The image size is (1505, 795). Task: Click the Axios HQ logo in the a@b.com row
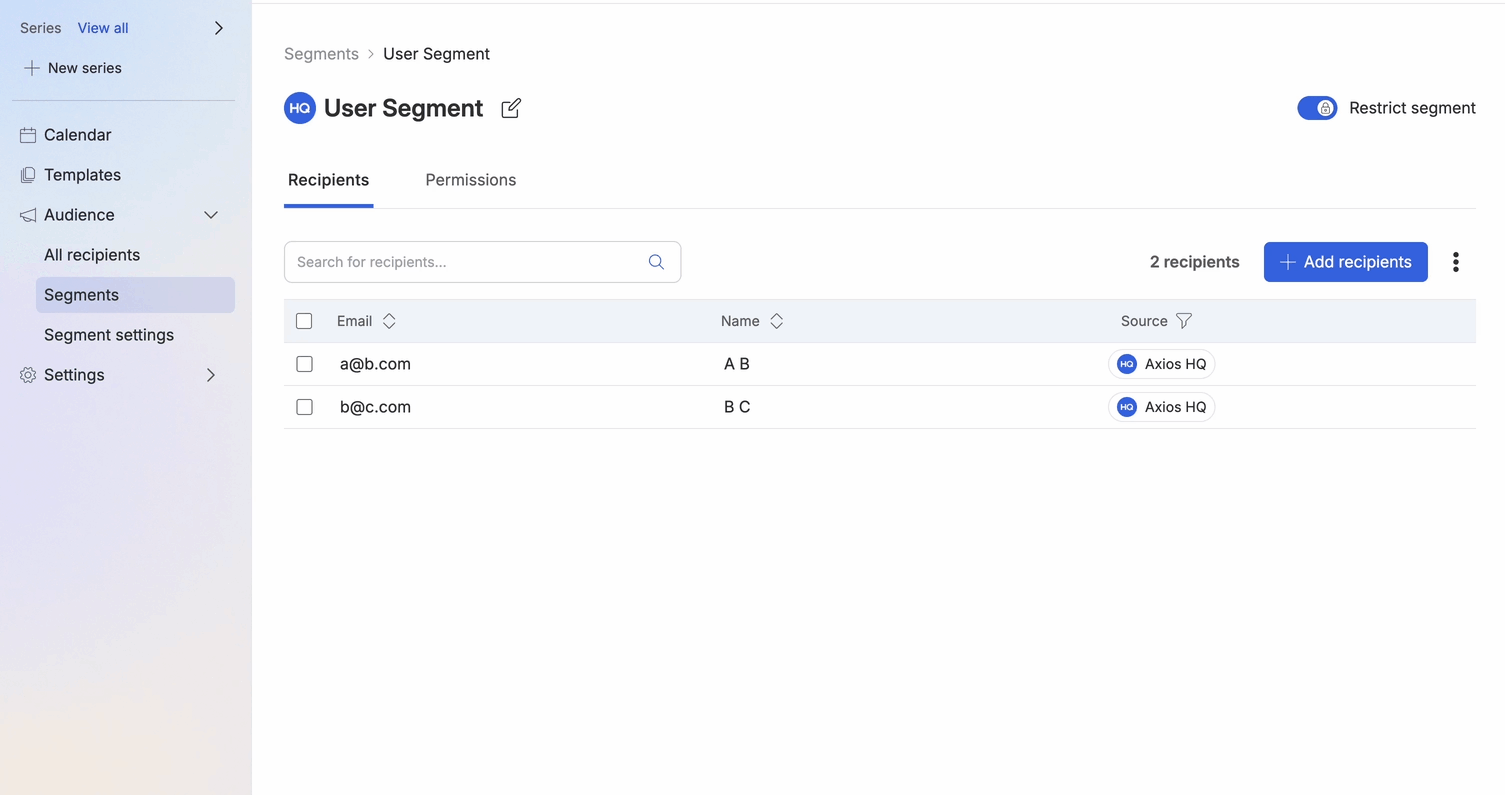pos(1127,364)
